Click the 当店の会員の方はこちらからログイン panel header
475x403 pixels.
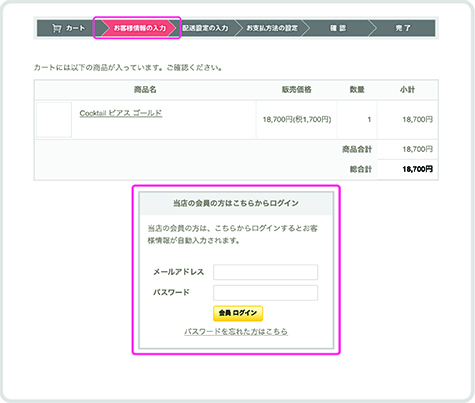click(236, 203)
